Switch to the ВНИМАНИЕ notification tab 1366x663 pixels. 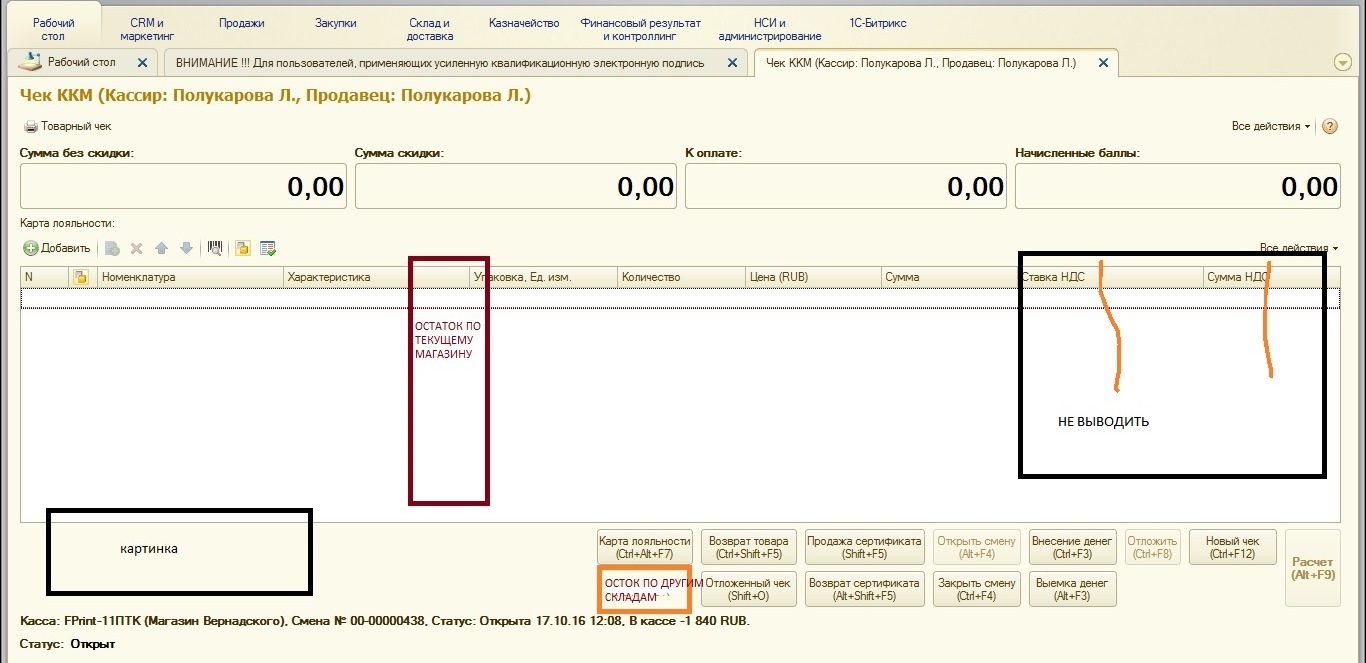(440, 62)
